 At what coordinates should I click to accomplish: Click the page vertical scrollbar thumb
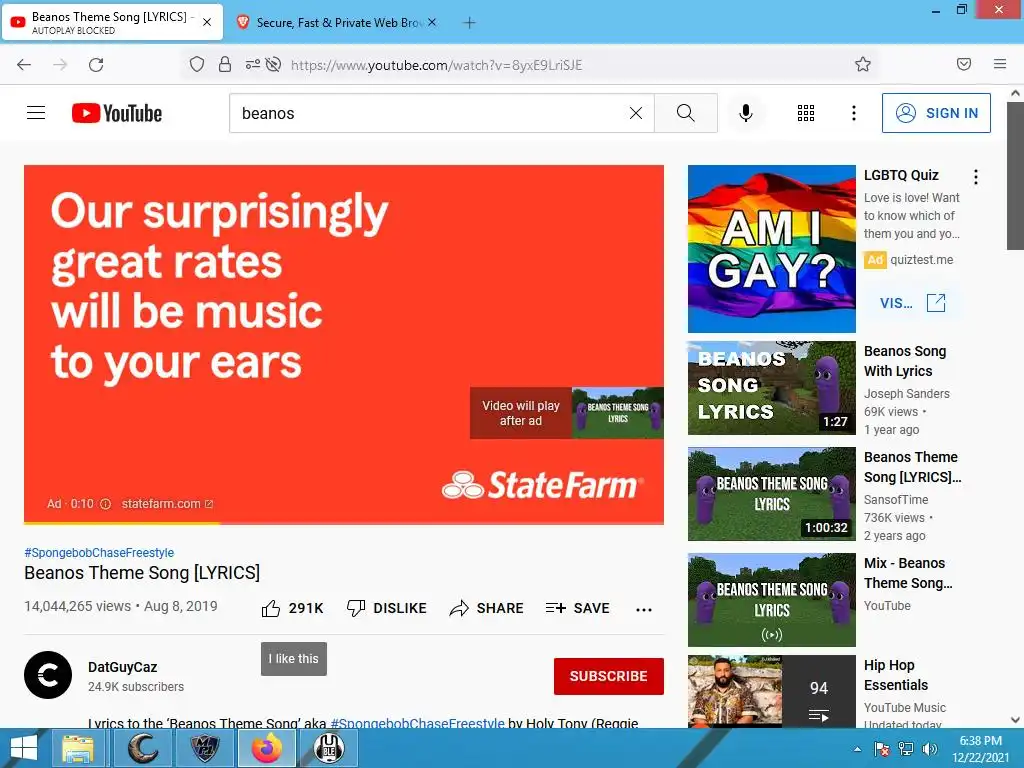pos(1015,176)
